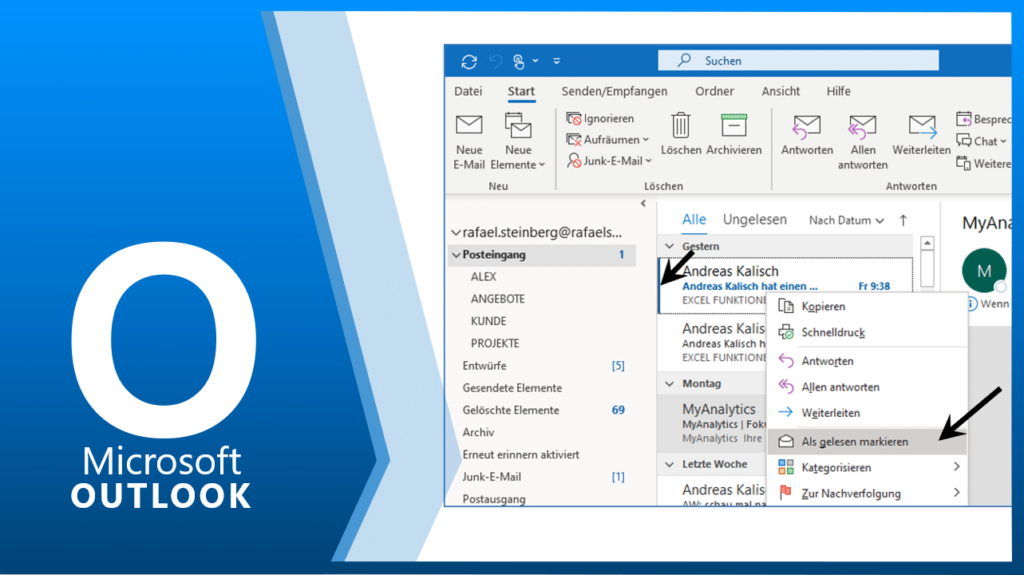Open the Junk-E-Mail dropdown
The image size is (1024, 575).
pos(610,161)
